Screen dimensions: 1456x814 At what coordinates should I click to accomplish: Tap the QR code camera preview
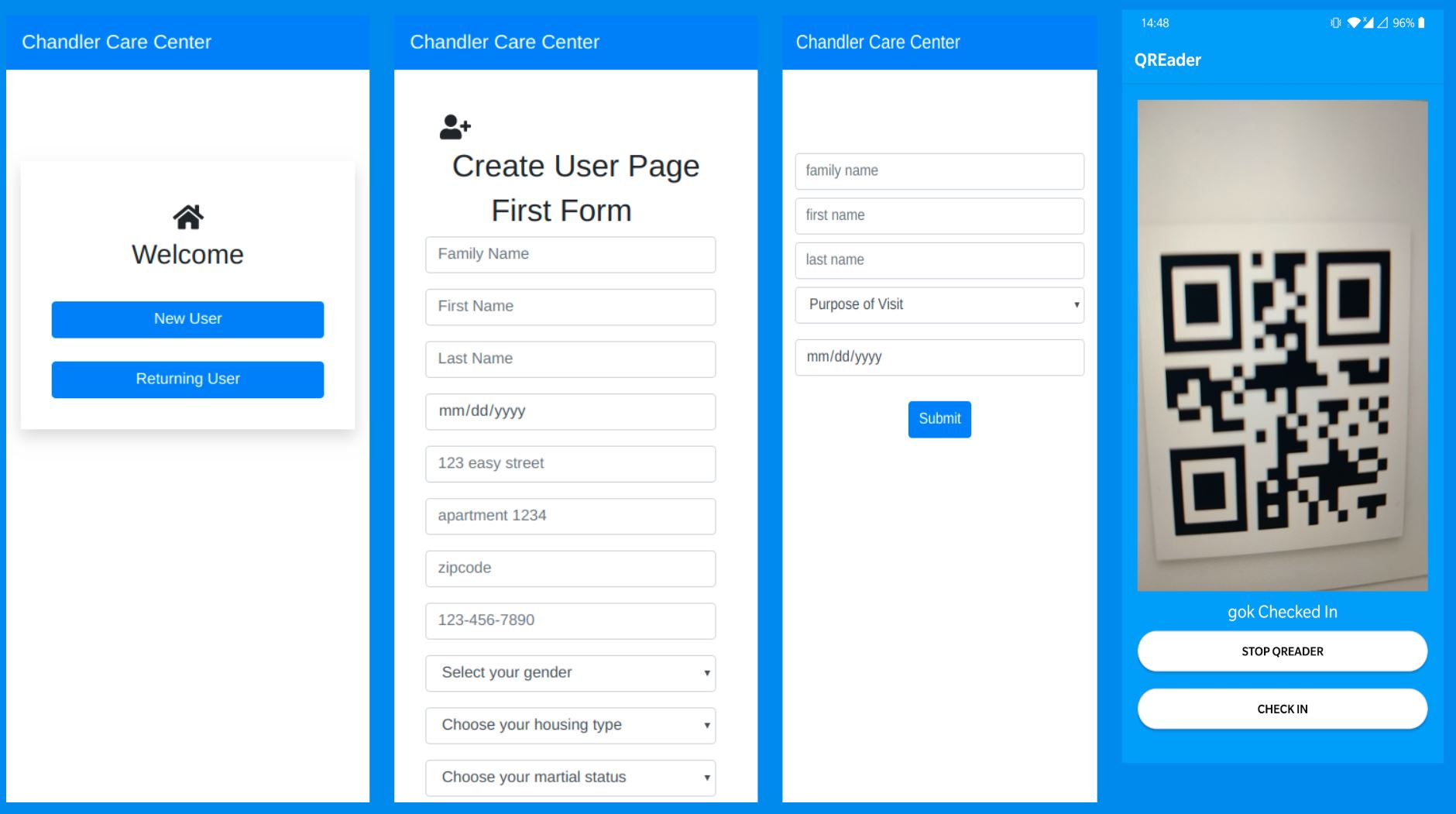[1283, 345]
